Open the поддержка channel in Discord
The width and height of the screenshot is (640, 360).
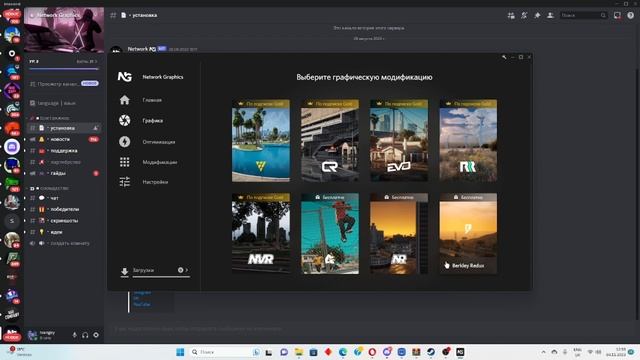pyautogui.click(x=64, y=151)
